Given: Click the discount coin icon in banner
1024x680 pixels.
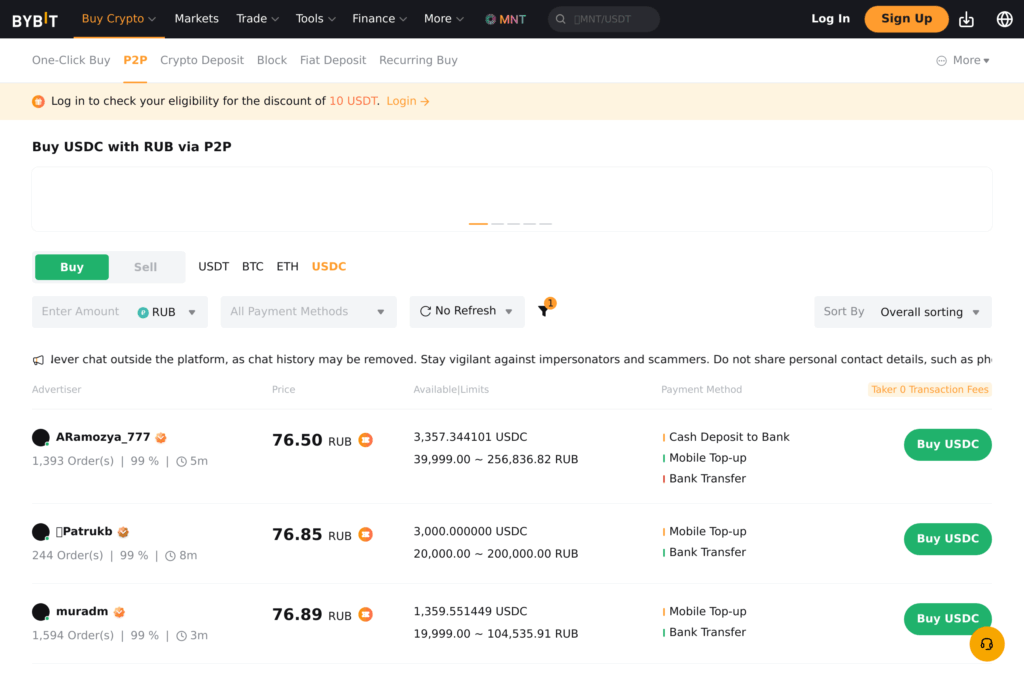Looking at the screenshot, I should (39, 101).
